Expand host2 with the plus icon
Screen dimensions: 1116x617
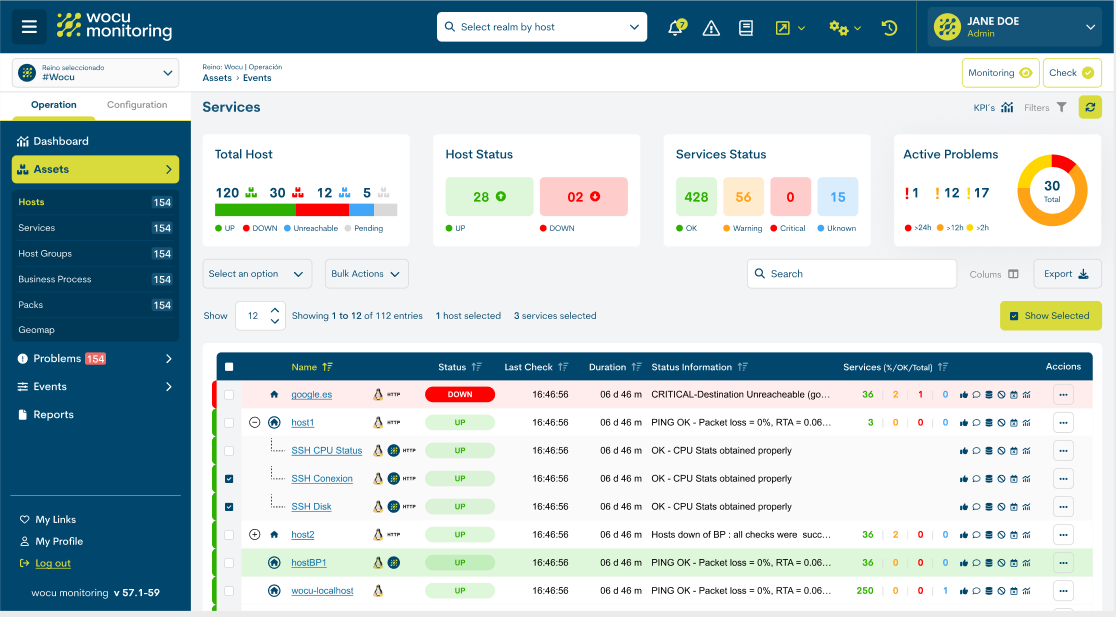click(254, 535)
